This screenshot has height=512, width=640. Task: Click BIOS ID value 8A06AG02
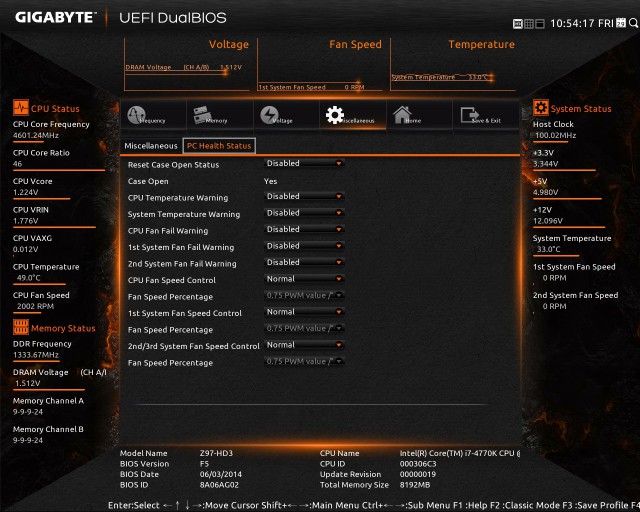tap(219, 485)
